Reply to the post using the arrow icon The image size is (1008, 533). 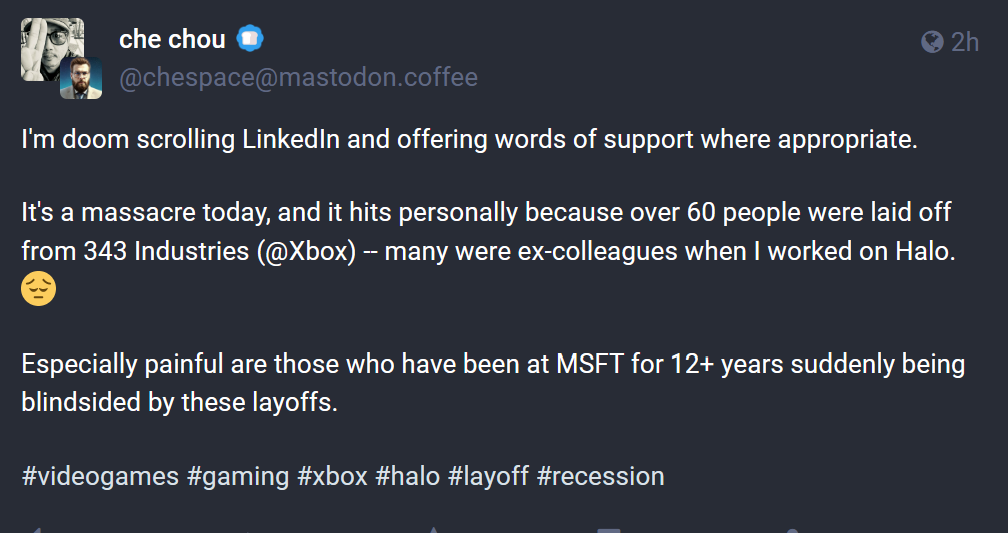[36, 530]
